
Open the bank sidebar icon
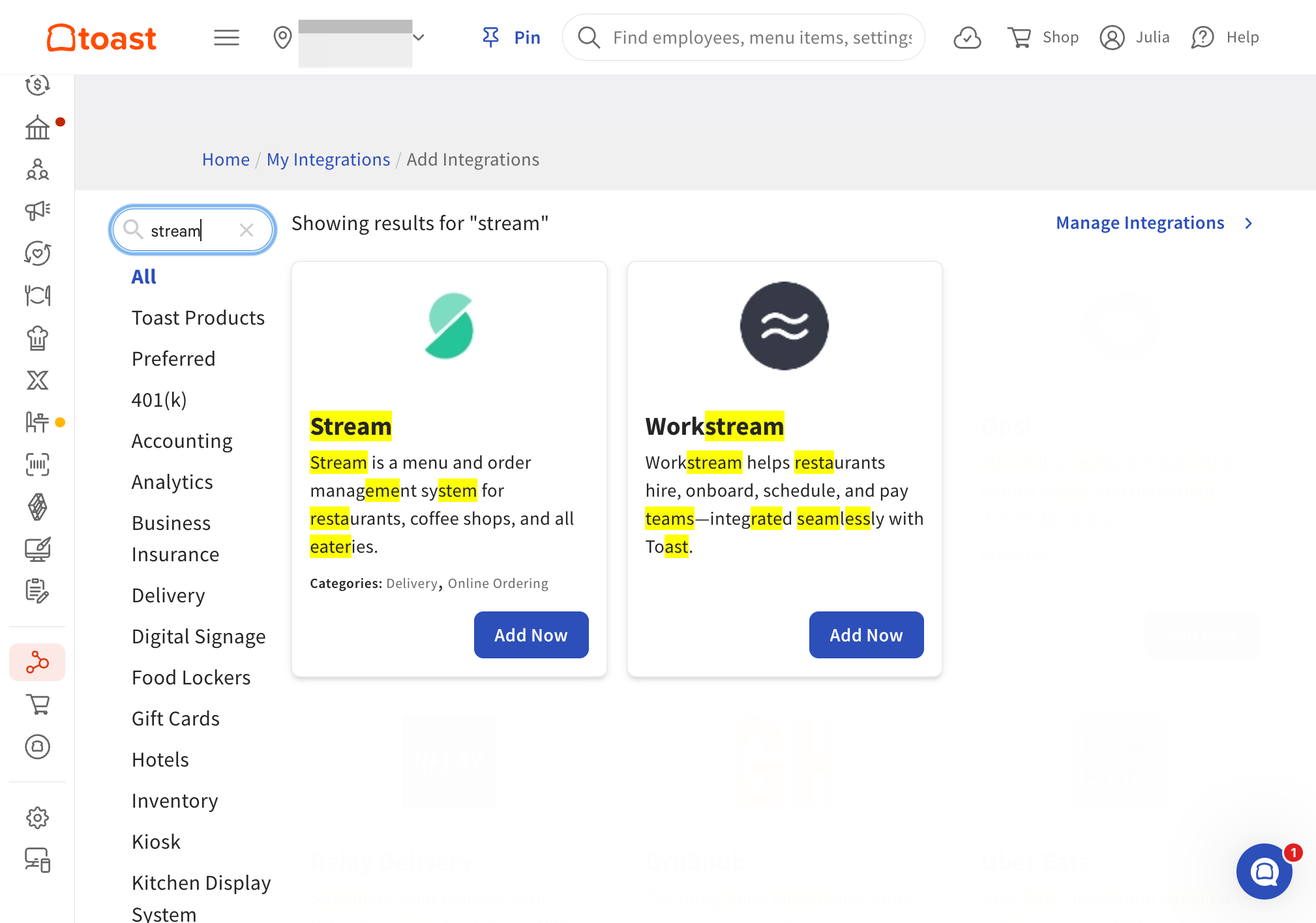[38, 127]
